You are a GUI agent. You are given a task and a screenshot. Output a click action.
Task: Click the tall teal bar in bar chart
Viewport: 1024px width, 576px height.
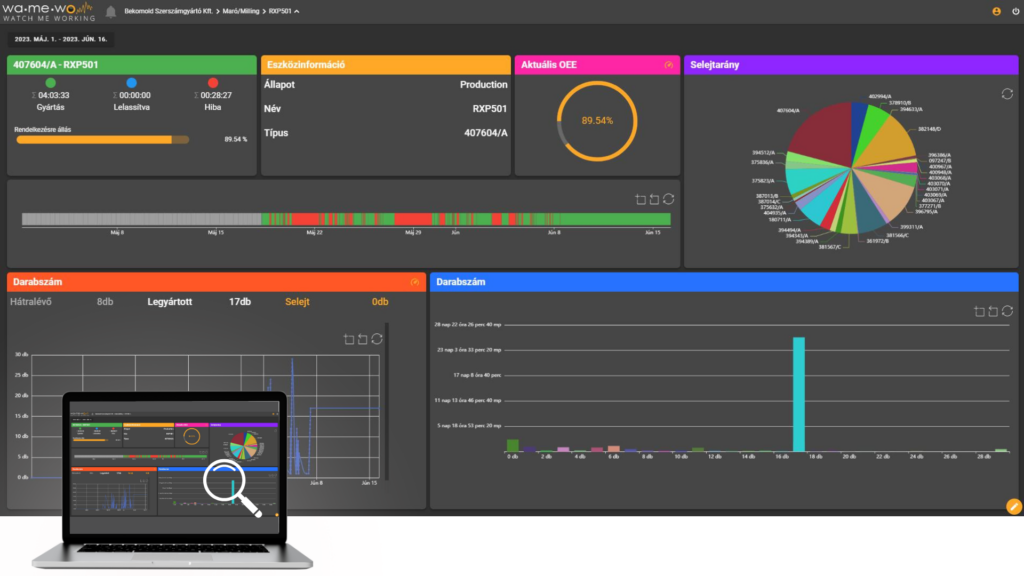(x=799, y=394)
